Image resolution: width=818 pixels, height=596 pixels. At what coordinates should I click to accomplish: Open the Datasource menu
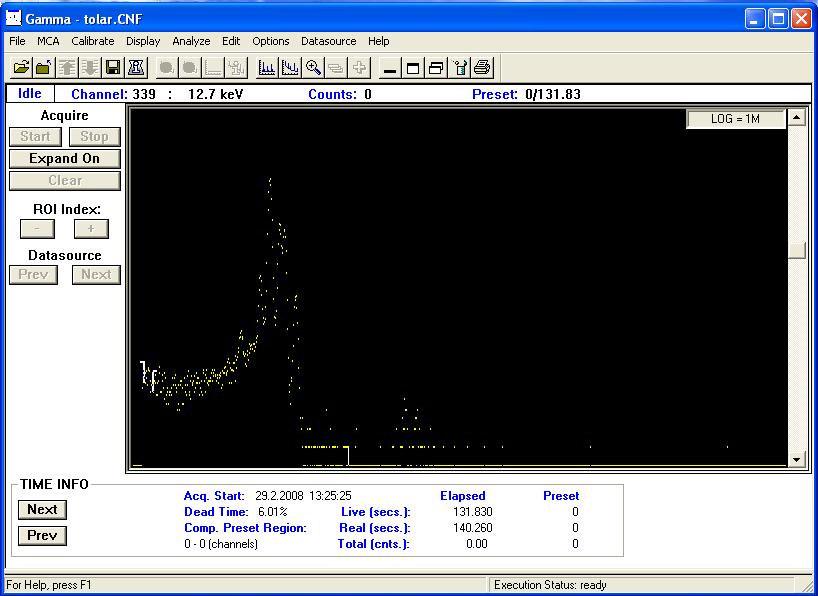329,41
